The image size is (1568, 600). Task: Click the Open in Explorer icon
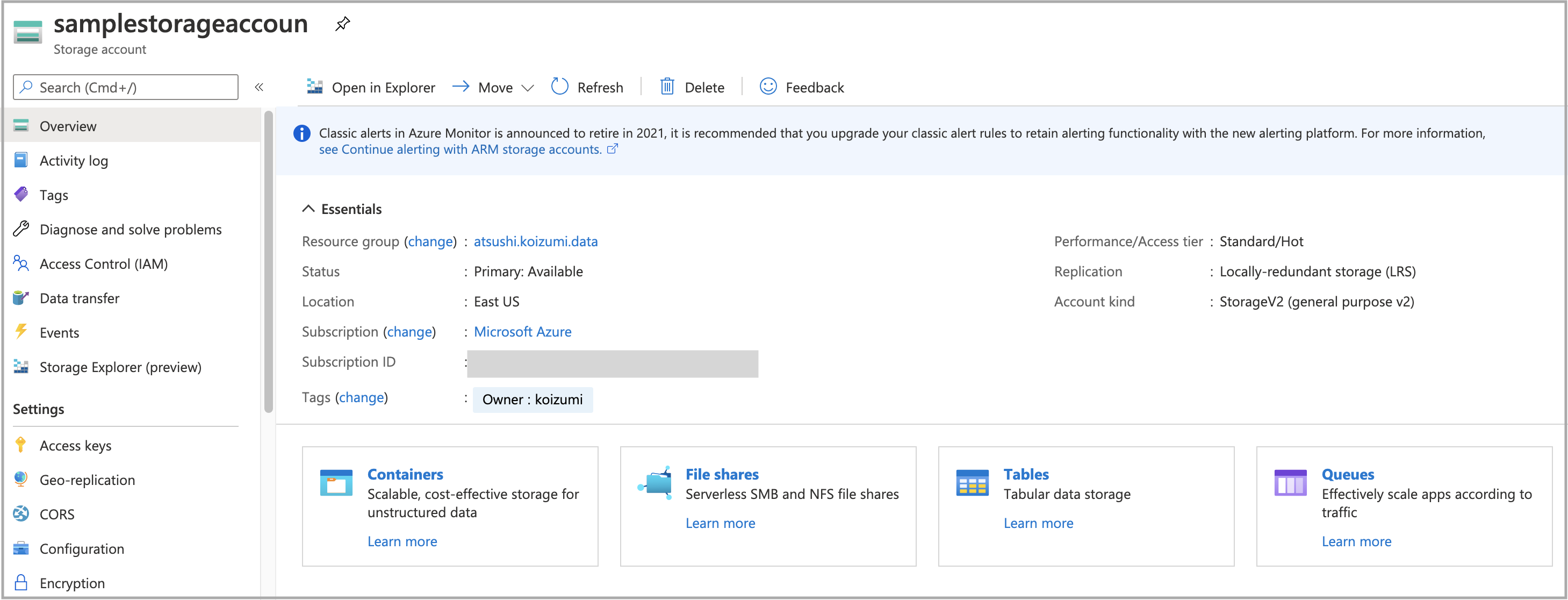(315, 87)
